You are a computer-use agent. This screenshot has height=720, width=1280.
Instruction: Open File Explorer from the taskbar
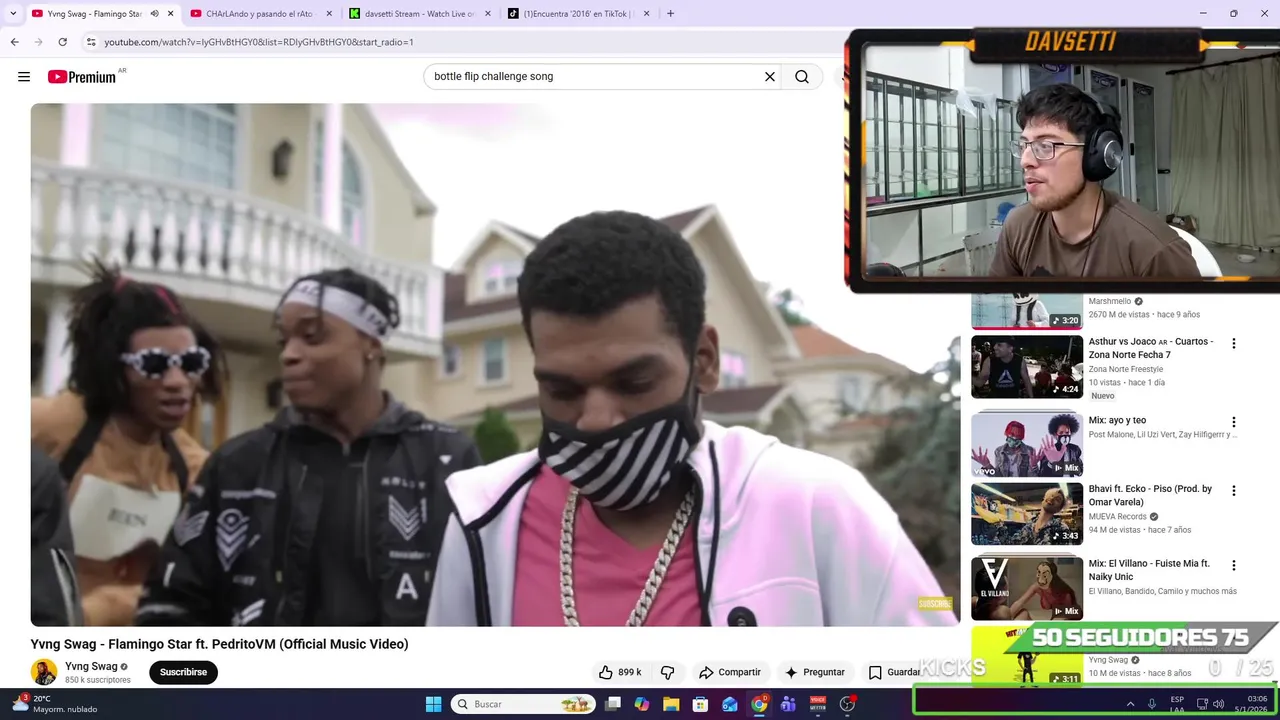tap(671, 704)
